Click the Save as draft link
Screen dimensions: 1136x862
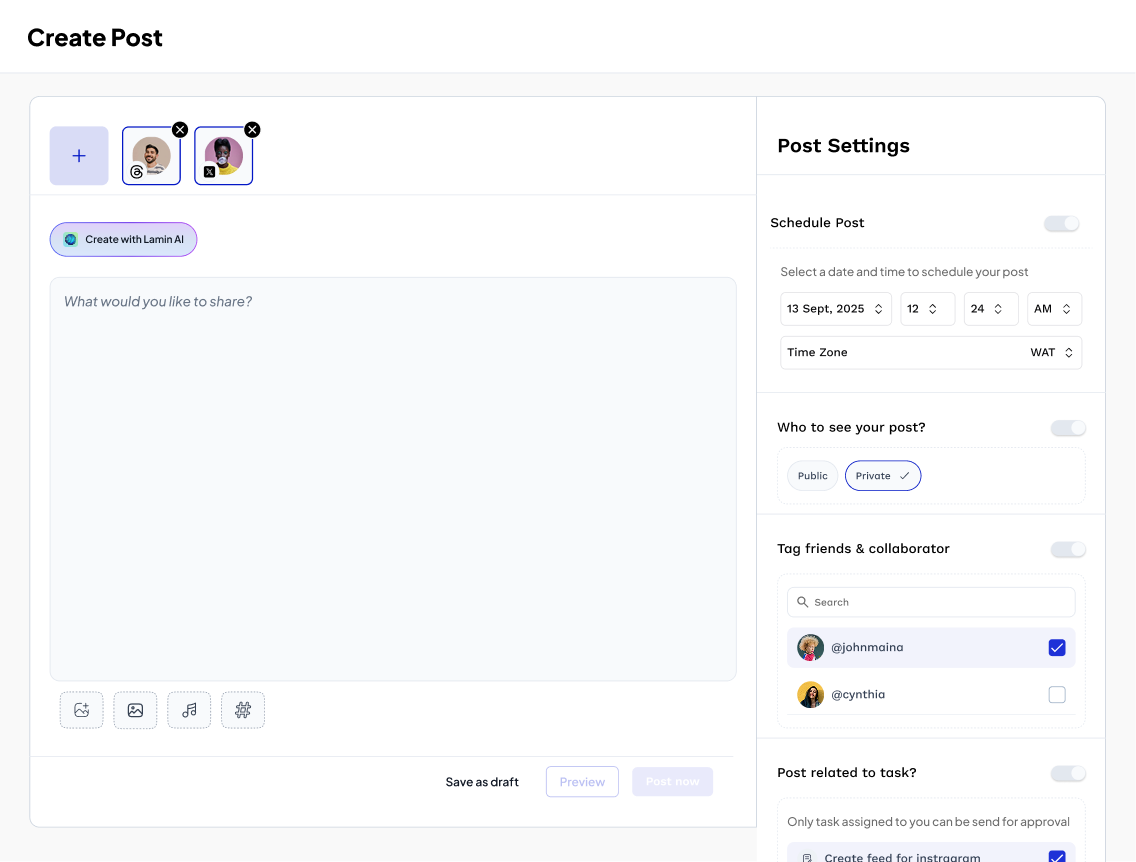[x=482, y=782]
